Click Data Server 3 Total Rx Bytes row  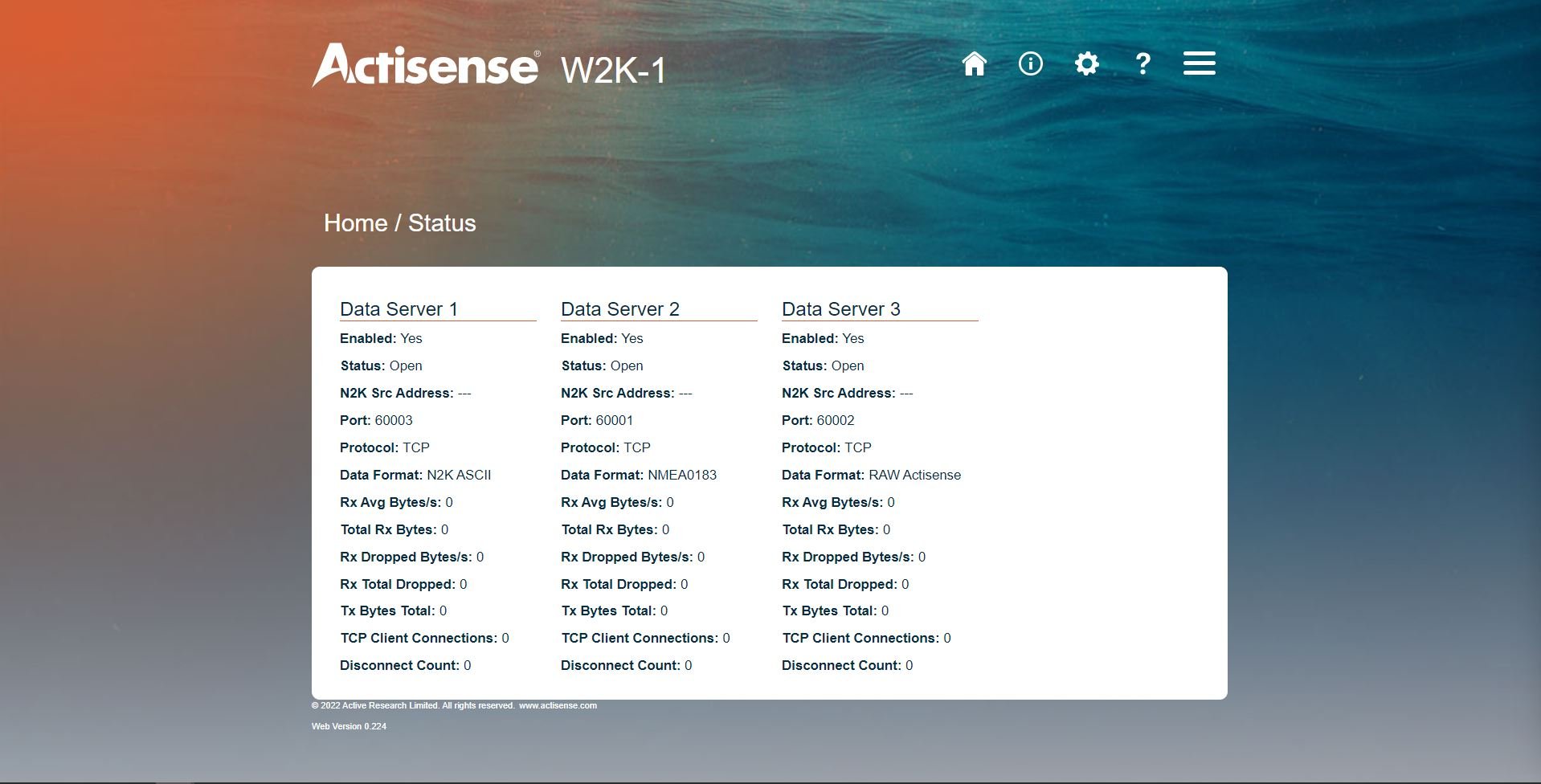(x=836, y=529)
